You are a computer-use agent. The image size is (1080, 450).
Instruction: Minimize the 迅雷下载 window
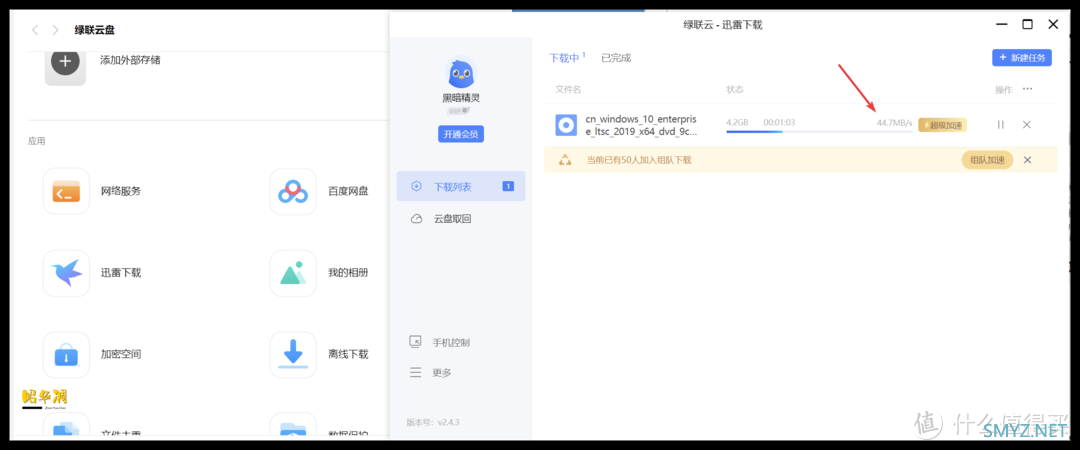[x=1001, y=25]
